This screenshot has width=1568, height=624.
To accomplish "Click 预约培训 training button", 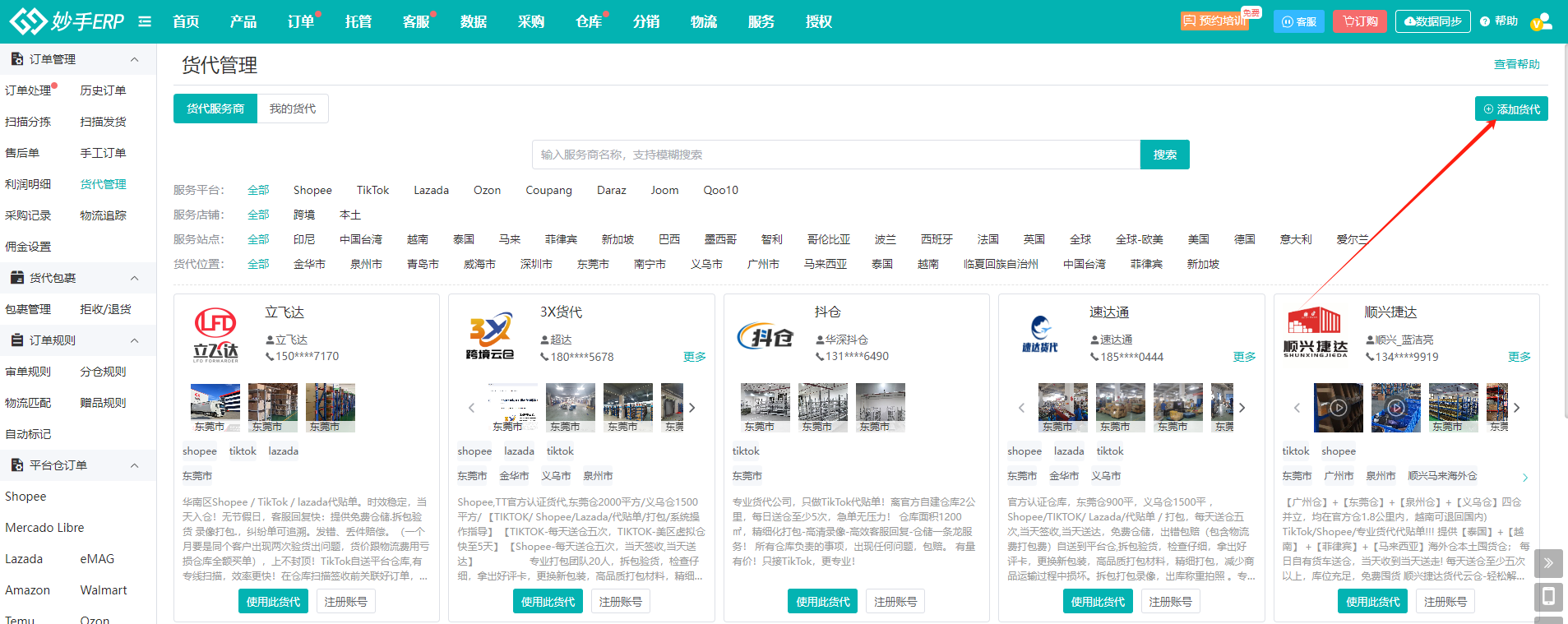I will pyautogui.click(x=1214, y=21).
